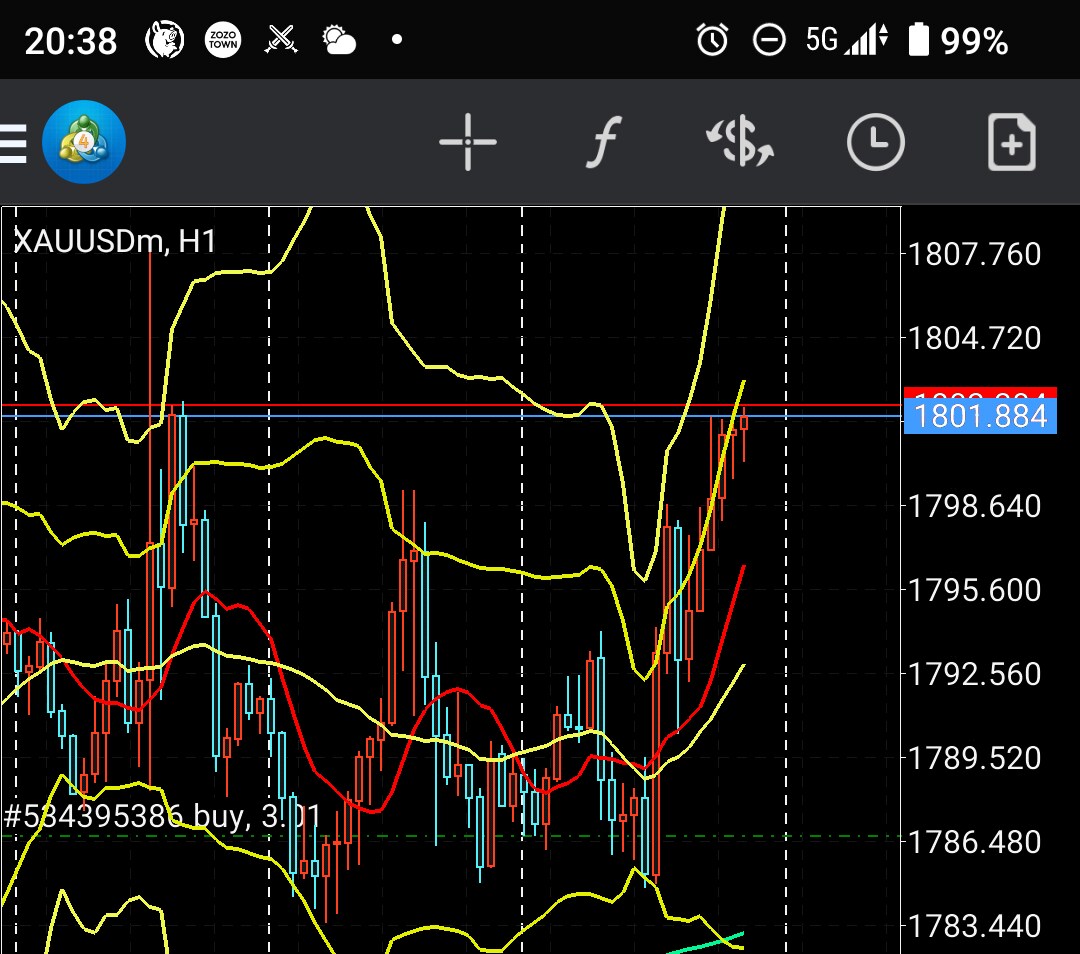This screenshot has height=954, width=1080.
Task: Tap the weather notification icon
Action: (x=339, y=40)
